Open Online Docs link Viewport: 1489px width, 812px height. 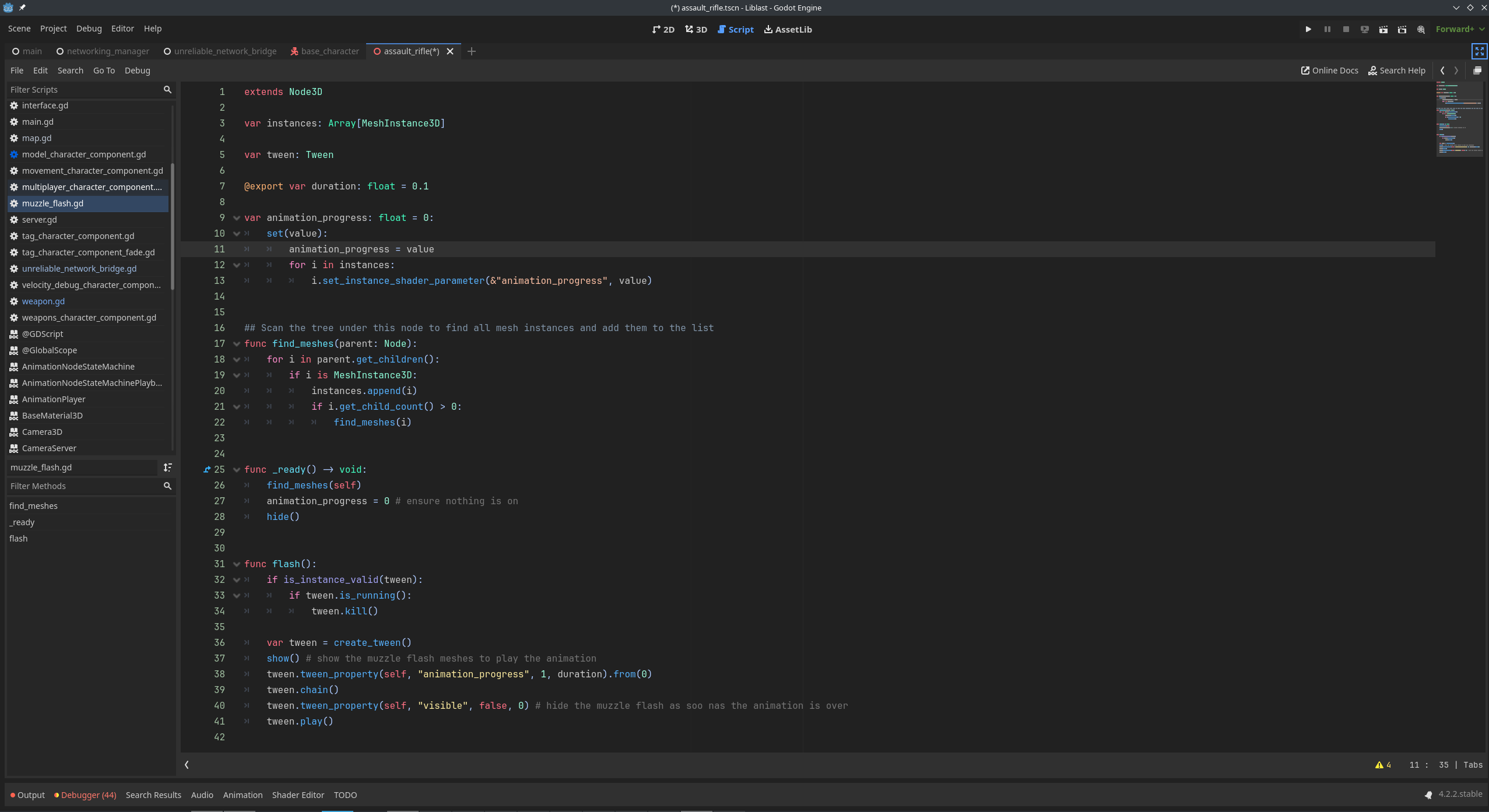click(1329, 71)
